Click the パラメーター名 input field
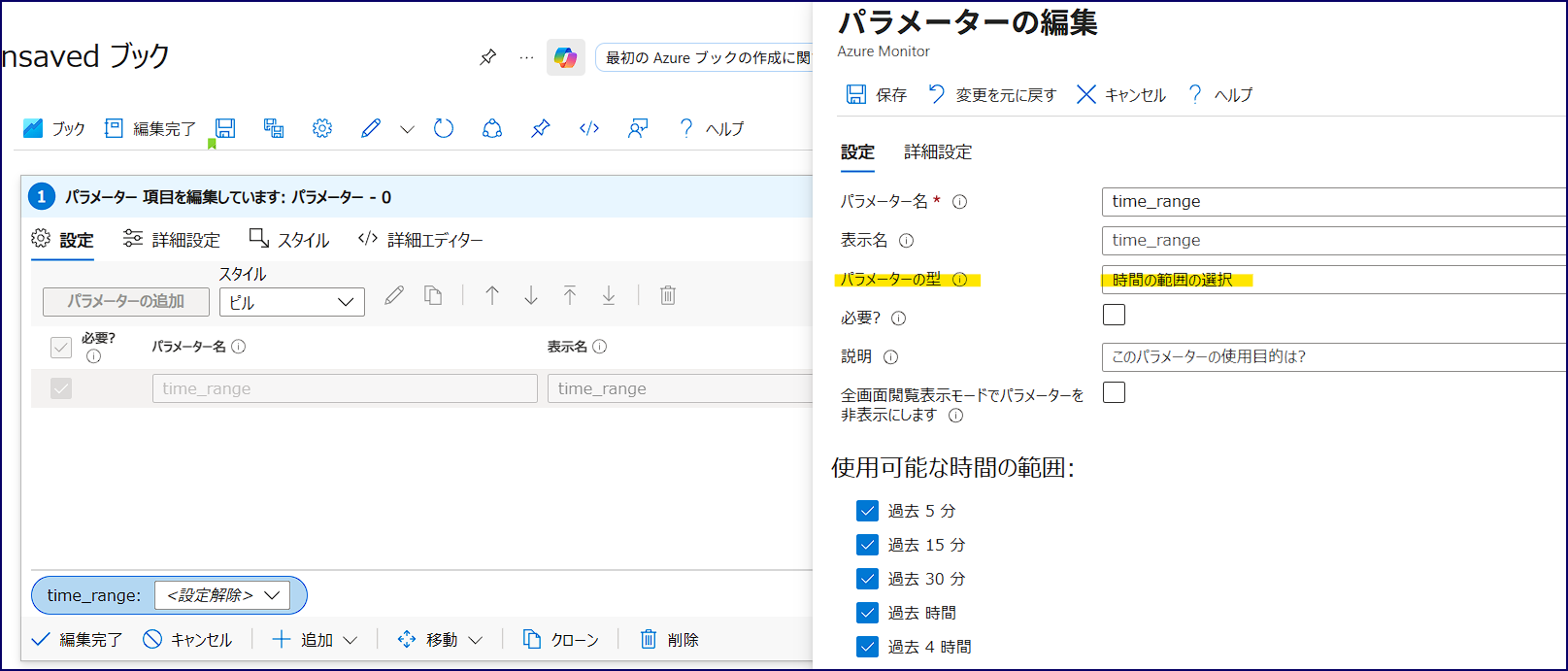This screenshot has width=1568, height=671. pyautogui.click(x=1334, y=201)
